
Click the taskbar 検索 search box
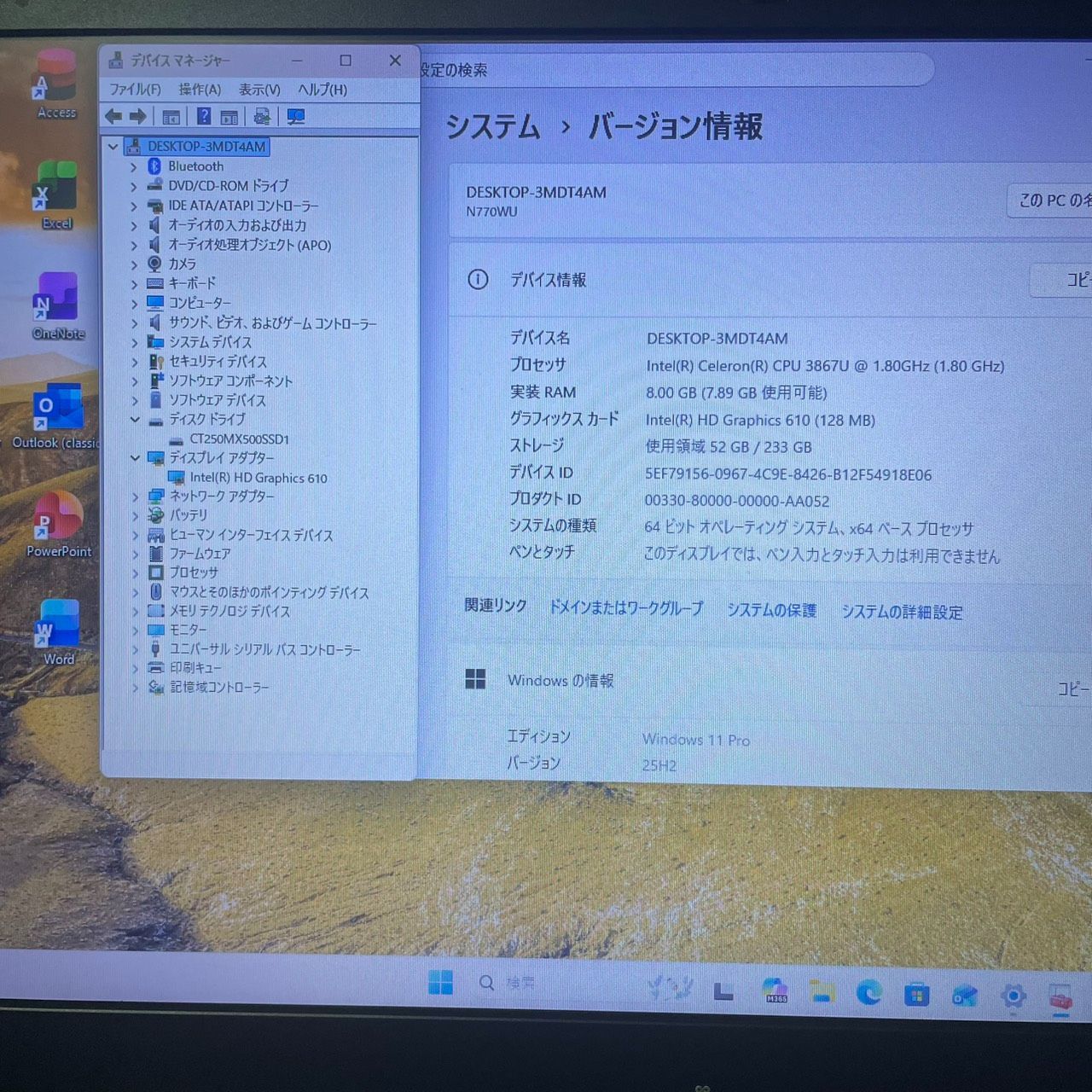508,983
